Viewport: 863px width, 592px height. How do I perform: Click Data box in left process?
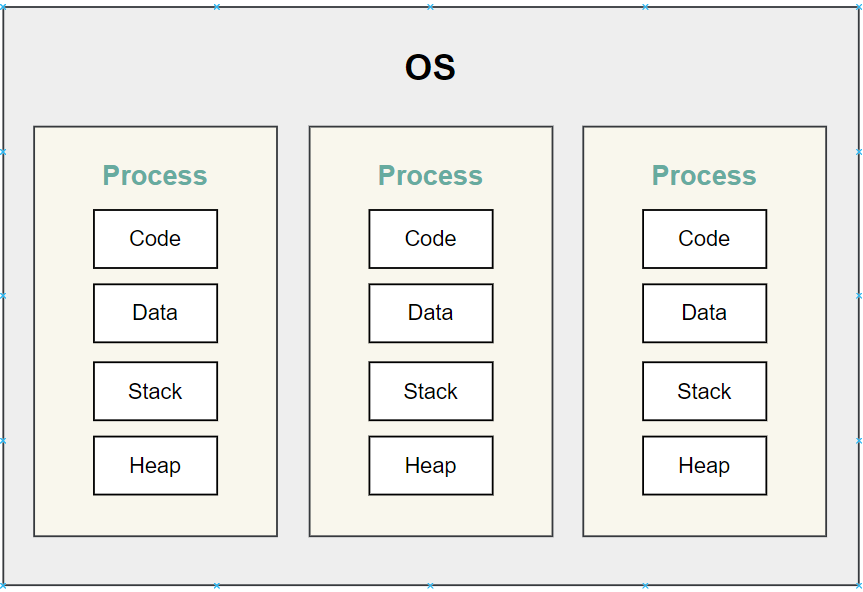click(156, 313)
